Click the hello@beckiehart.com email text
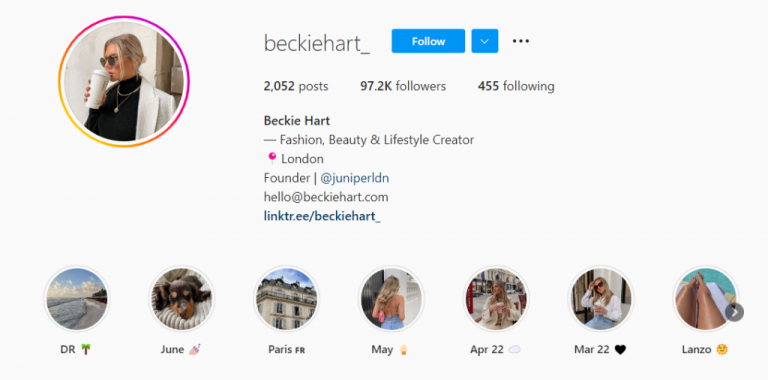The height and width of the screenshot is (380, 768). point(326,197)
